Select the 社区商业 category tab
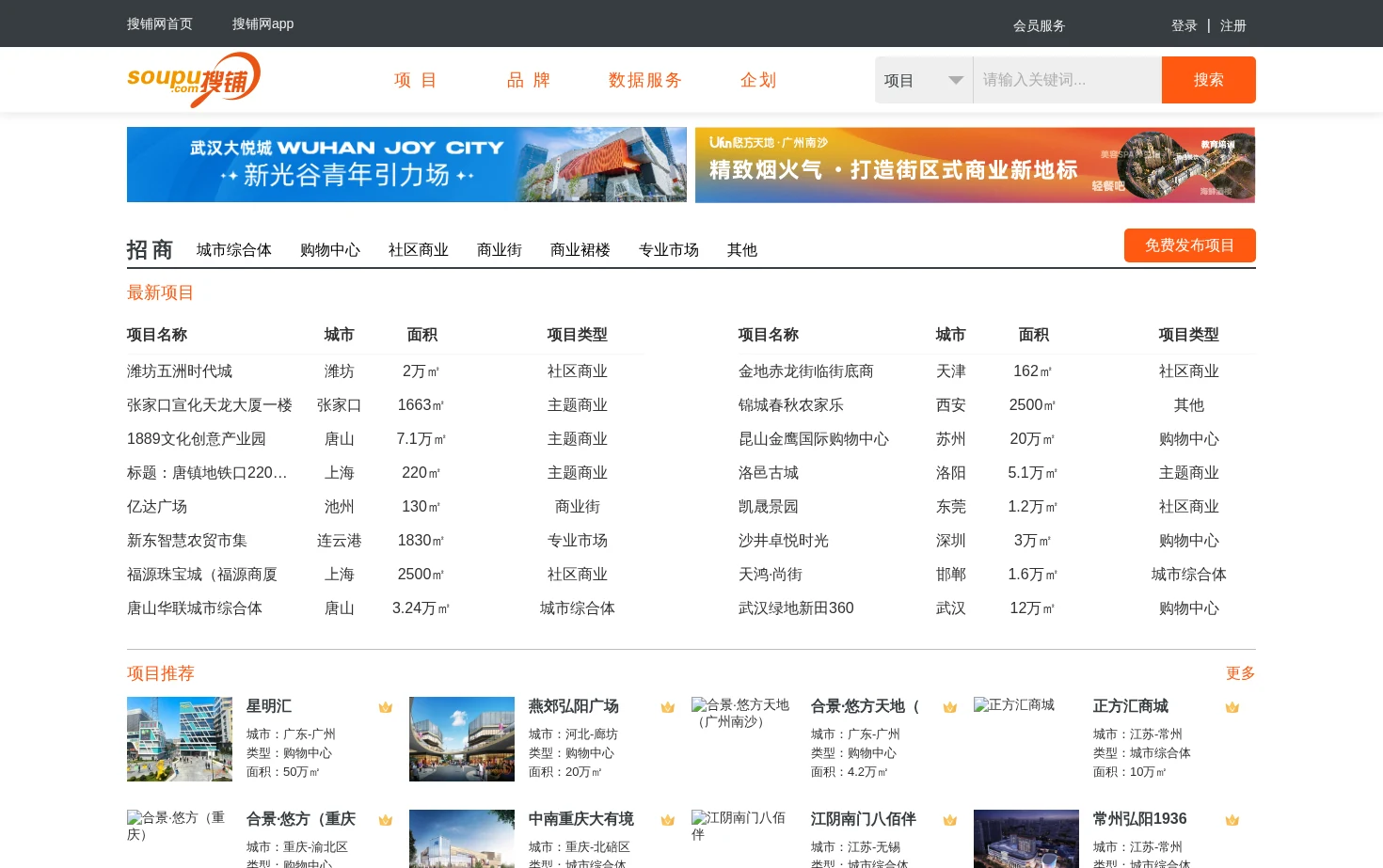The width and height of the screenshot is (1383, 868). point(419,250)
